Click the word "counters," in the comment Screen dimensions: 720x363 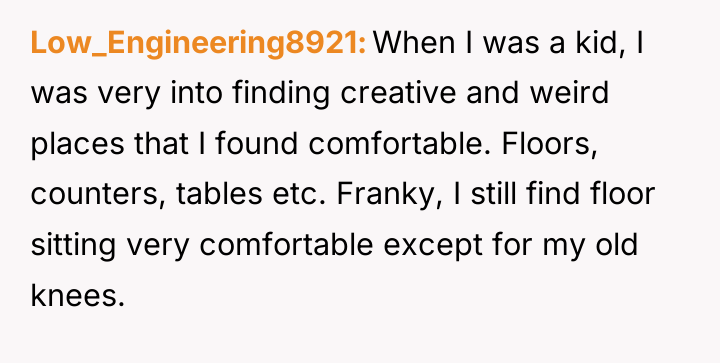[x=97, y=195]
